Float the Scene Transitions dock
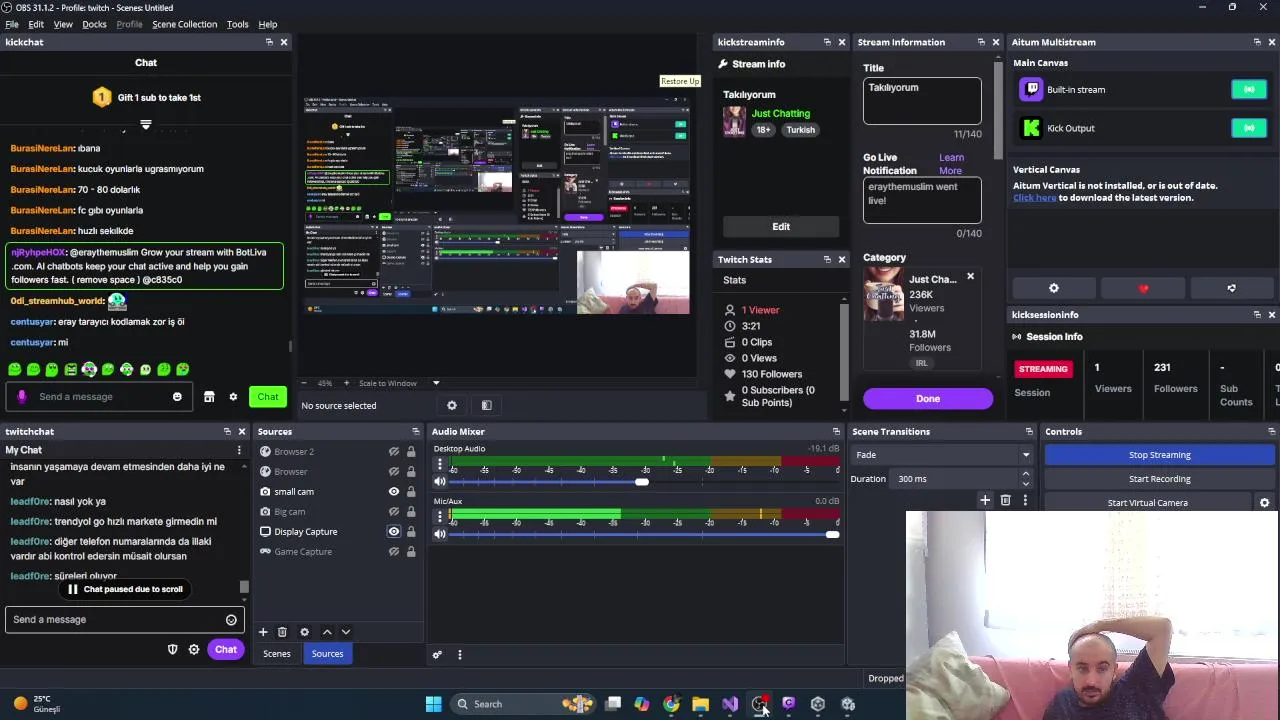The height and width of the screenshot is (720, 1280). pyautogui.click(x=1029, y=432)
